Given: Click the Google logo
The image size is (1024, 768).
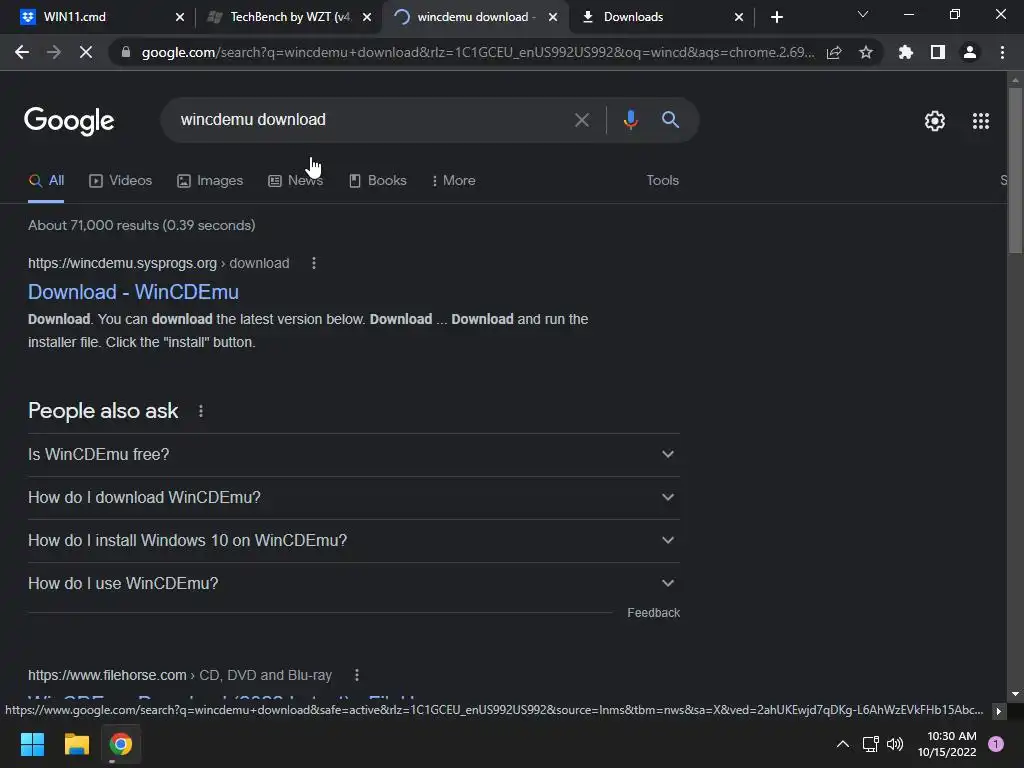Looking at the screenshot, I should coord(69,121).
